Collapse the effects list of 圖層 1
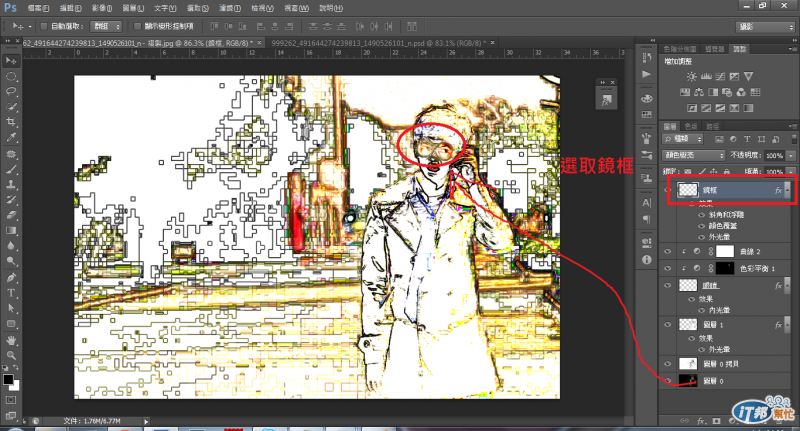 tap(788, 324)
